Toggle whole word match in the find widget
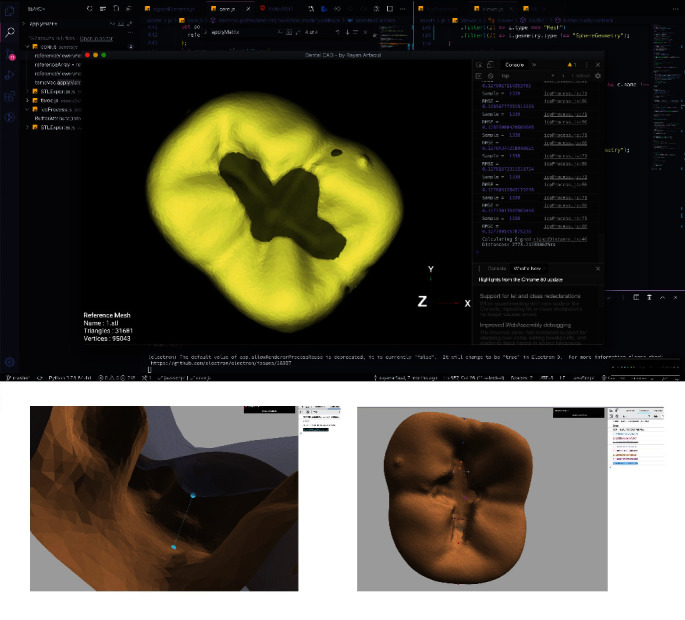 289,32
